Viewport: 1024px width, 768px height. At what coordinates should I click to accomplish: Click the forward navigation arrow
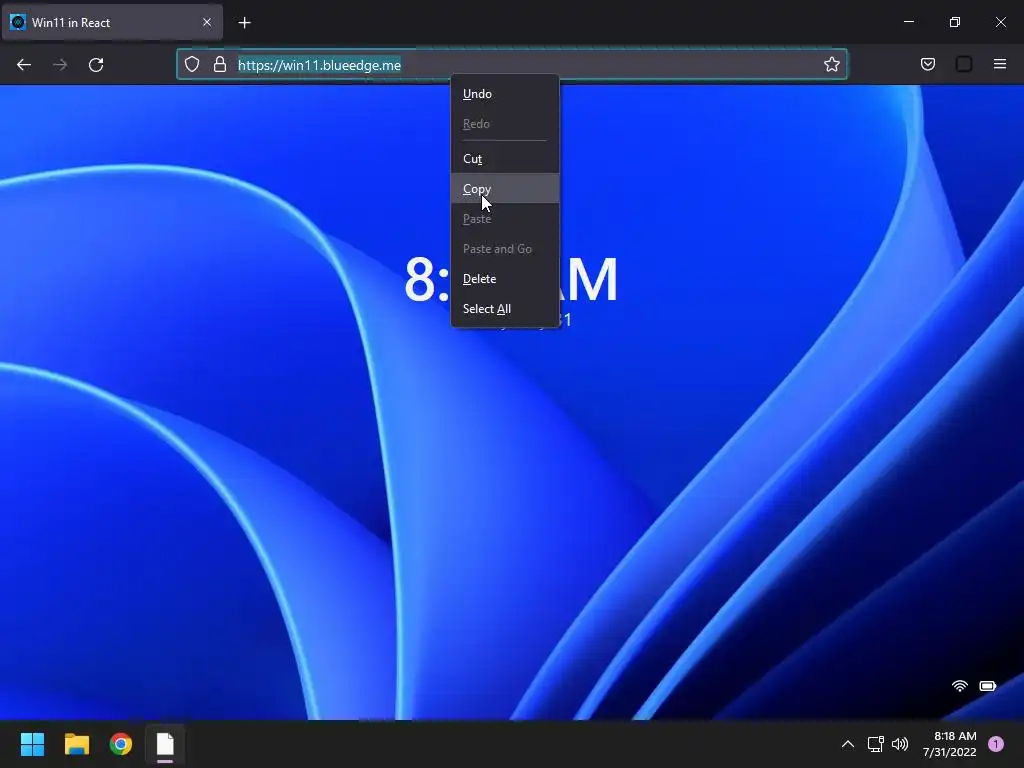coord(60,65)
